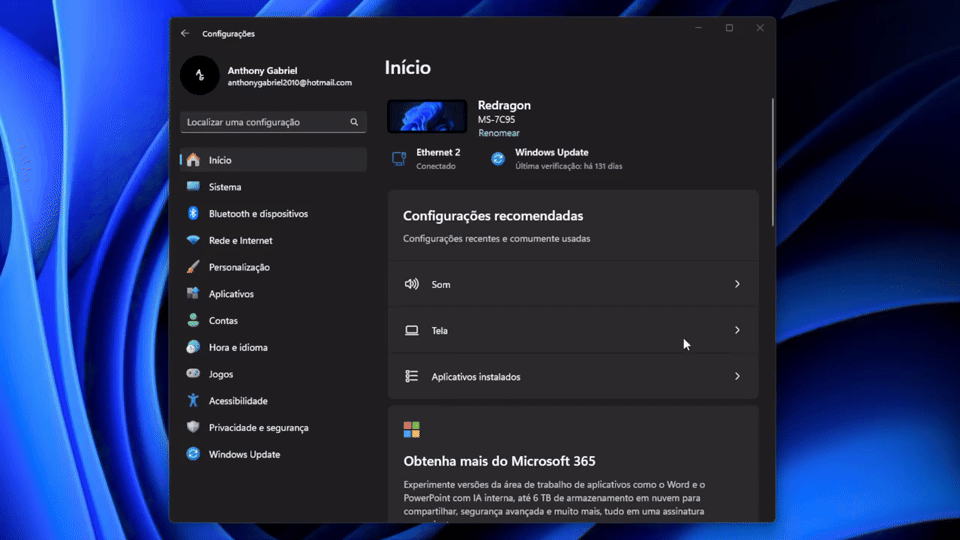Open Windows Update last check status
Screen dimensions: 960x540
coord(557,159)
